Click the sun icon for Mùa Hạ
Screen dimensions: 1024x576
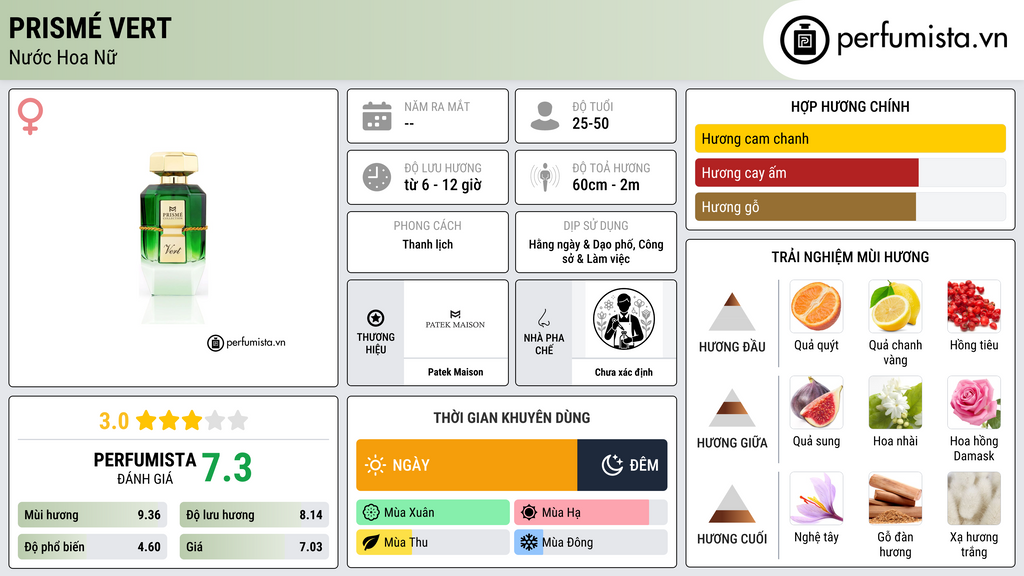coord(529,513)
